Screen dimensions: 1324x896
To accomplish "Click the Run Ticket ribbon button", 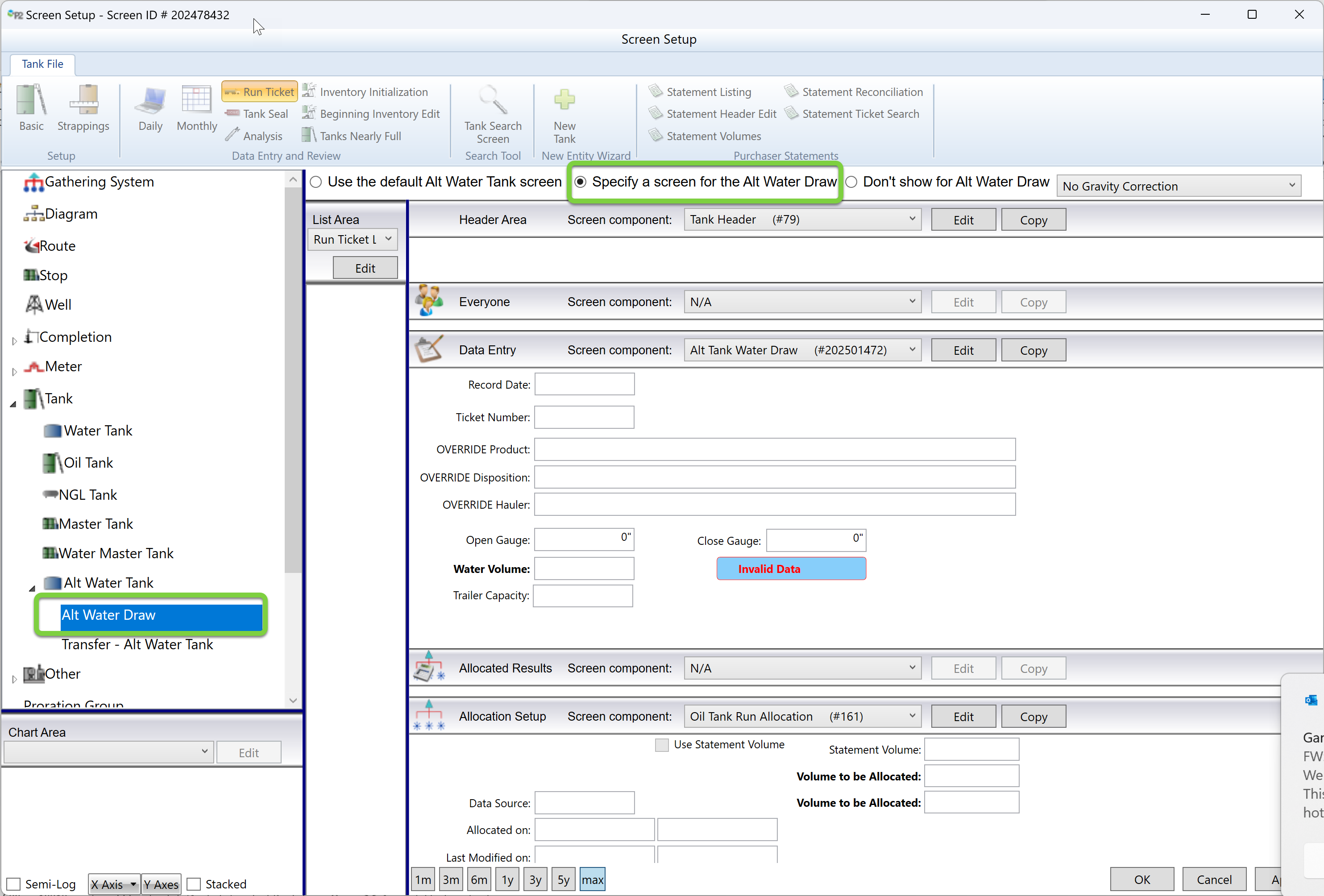I will pyautogui.click(x=260, y=92).
